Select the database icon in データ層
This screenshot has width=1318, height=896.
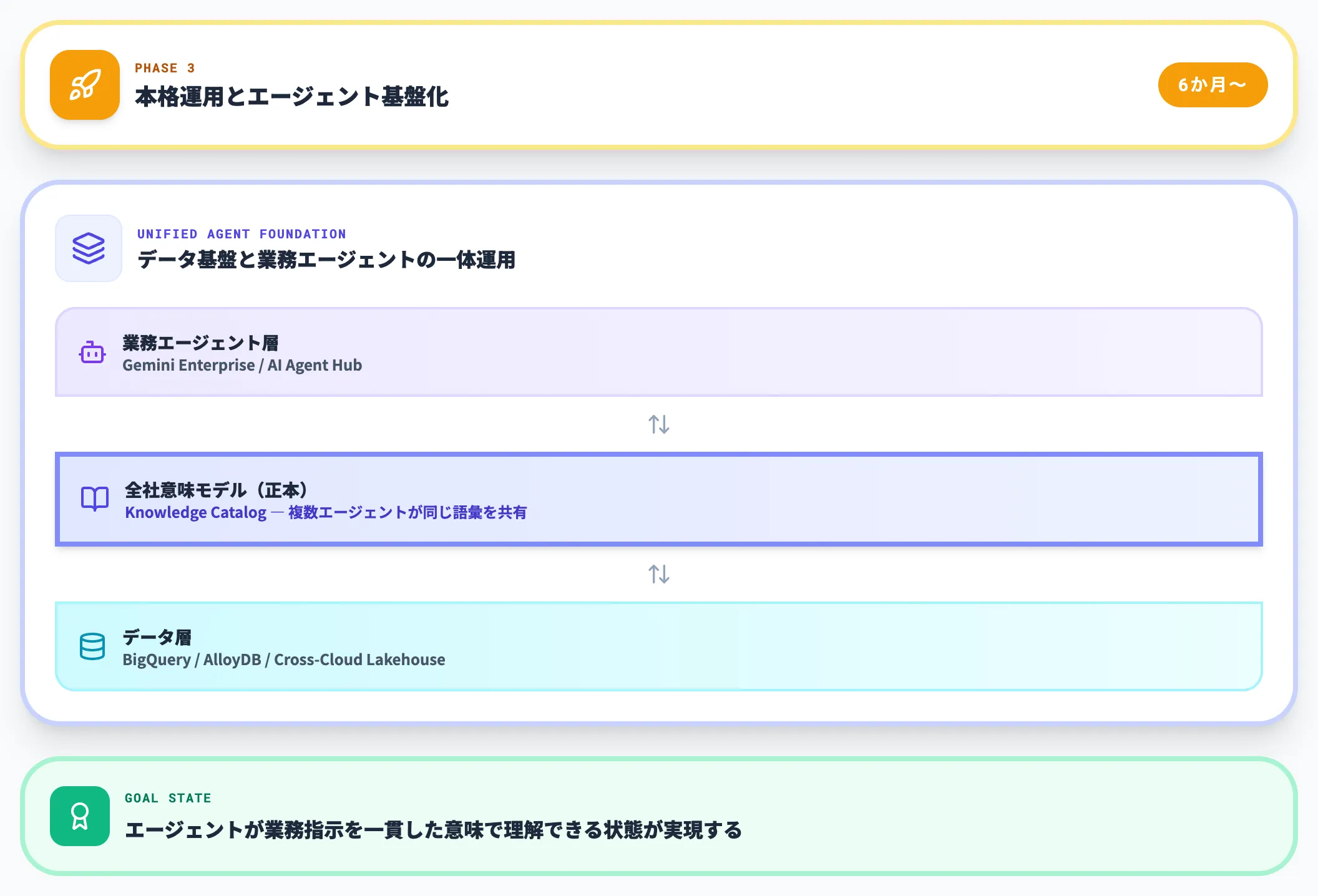tap(92, 646)
